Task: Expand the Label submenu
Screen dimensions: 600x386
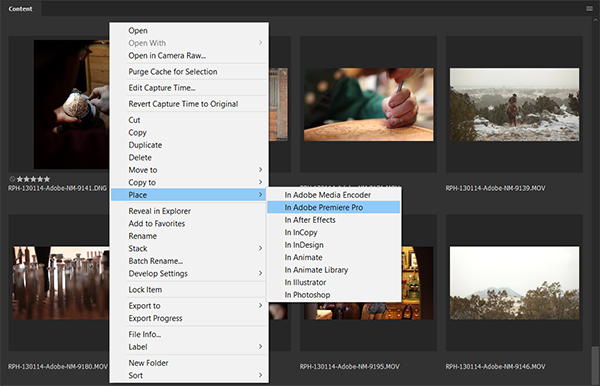Action: click(189, 347)
